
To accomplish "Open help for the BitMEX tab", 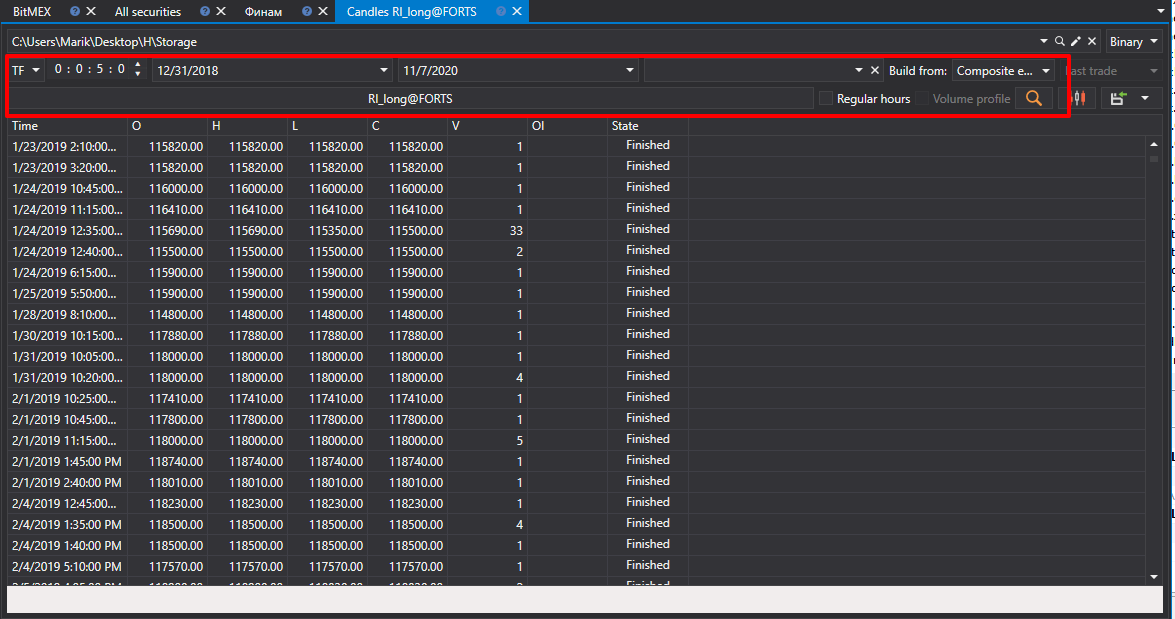I will [x=74, y=11].
